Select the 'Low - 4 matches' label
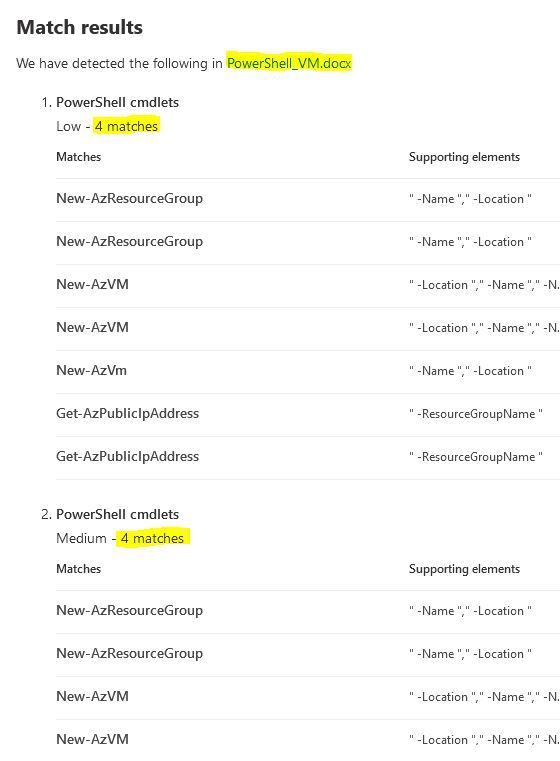Screen dimensions: 560x761 click(107, 126)
